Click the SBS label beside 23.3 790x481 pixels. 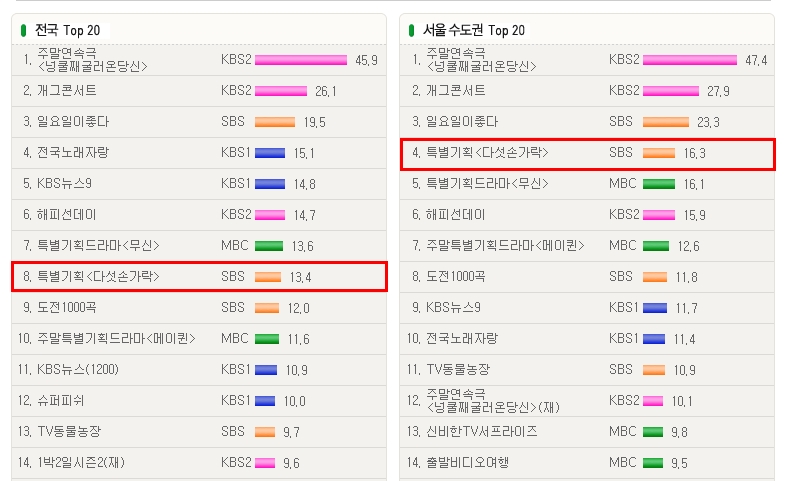point(620,122)
